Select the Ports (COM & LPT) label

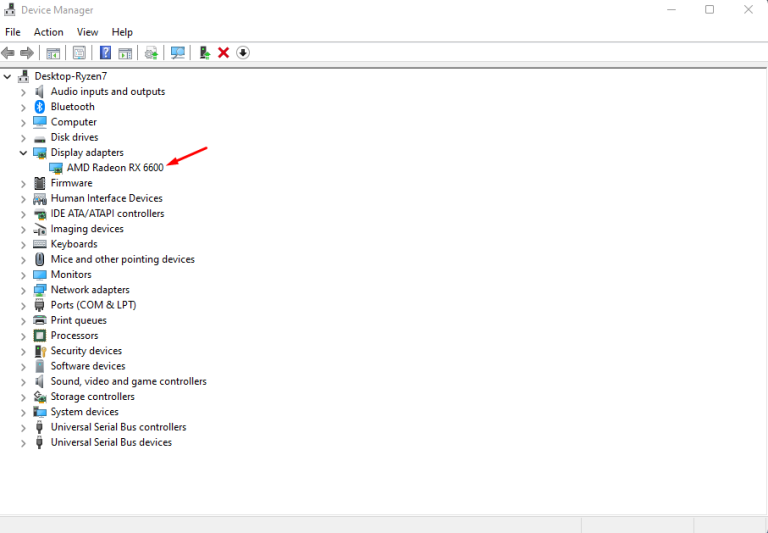point(93,305)
